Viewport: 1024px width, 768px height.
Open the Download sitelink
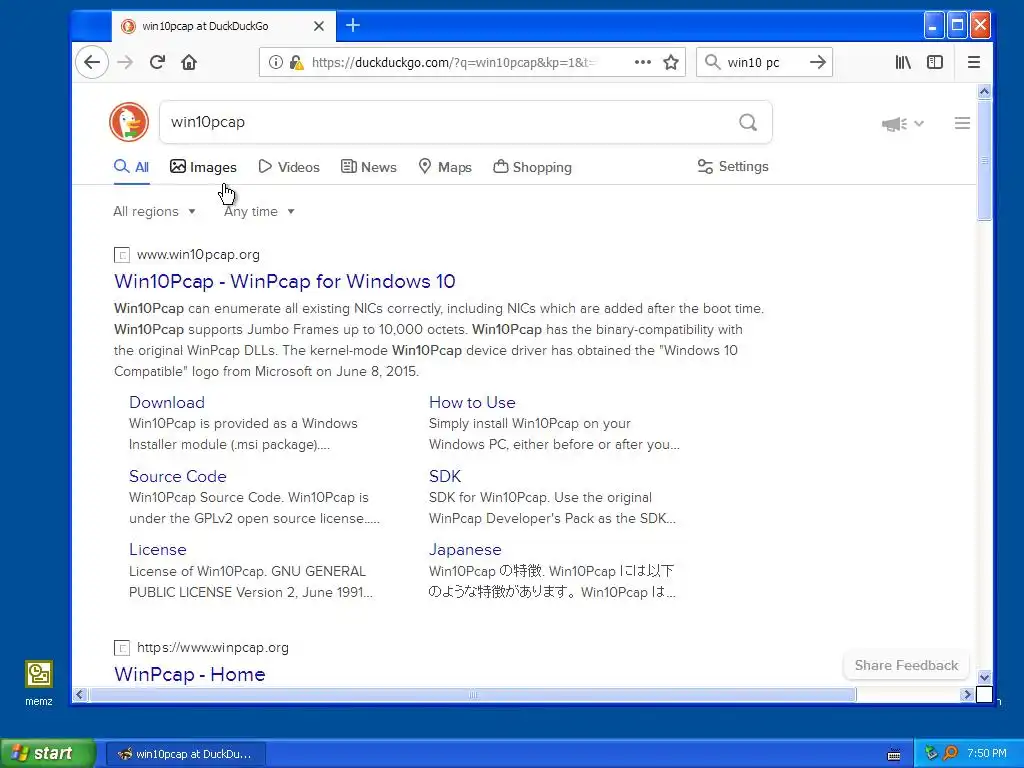pos(167,402)
